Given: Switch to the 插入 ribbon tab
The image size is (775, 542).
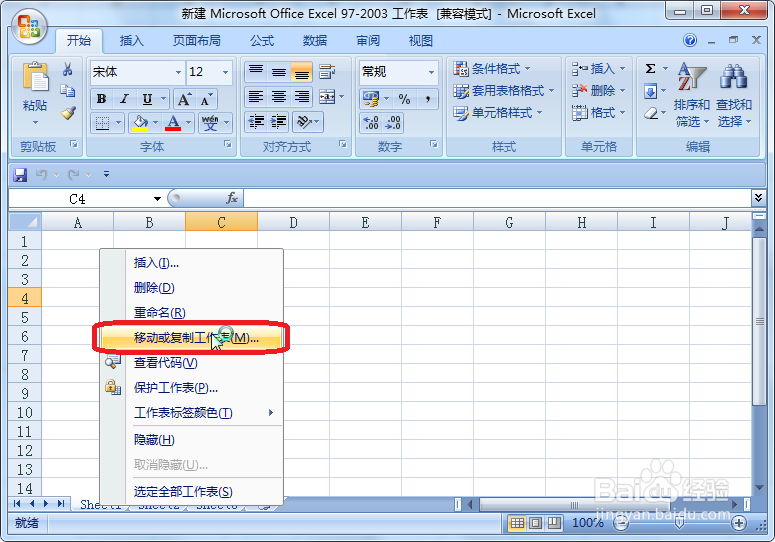Looking at the screenshot, I should coord(131,41).
